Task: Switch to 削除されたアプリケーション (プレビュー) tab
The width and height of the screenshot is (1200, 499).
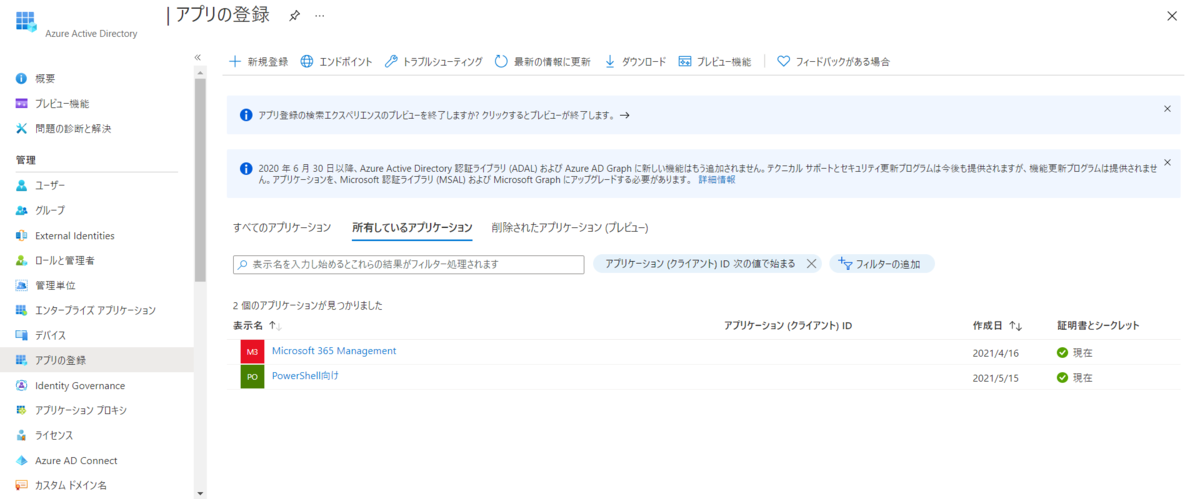Action: coord(570,228)
